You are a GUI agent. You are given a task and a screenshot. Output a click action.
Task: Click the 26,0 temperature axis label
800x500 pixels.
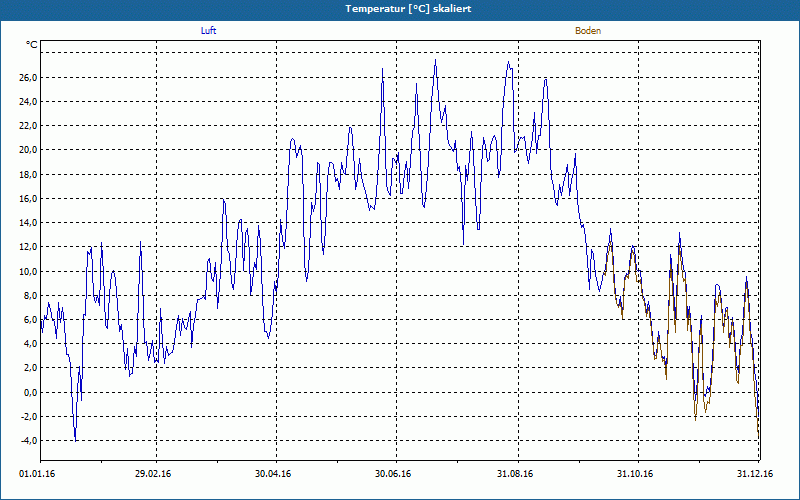click(27, 78)
